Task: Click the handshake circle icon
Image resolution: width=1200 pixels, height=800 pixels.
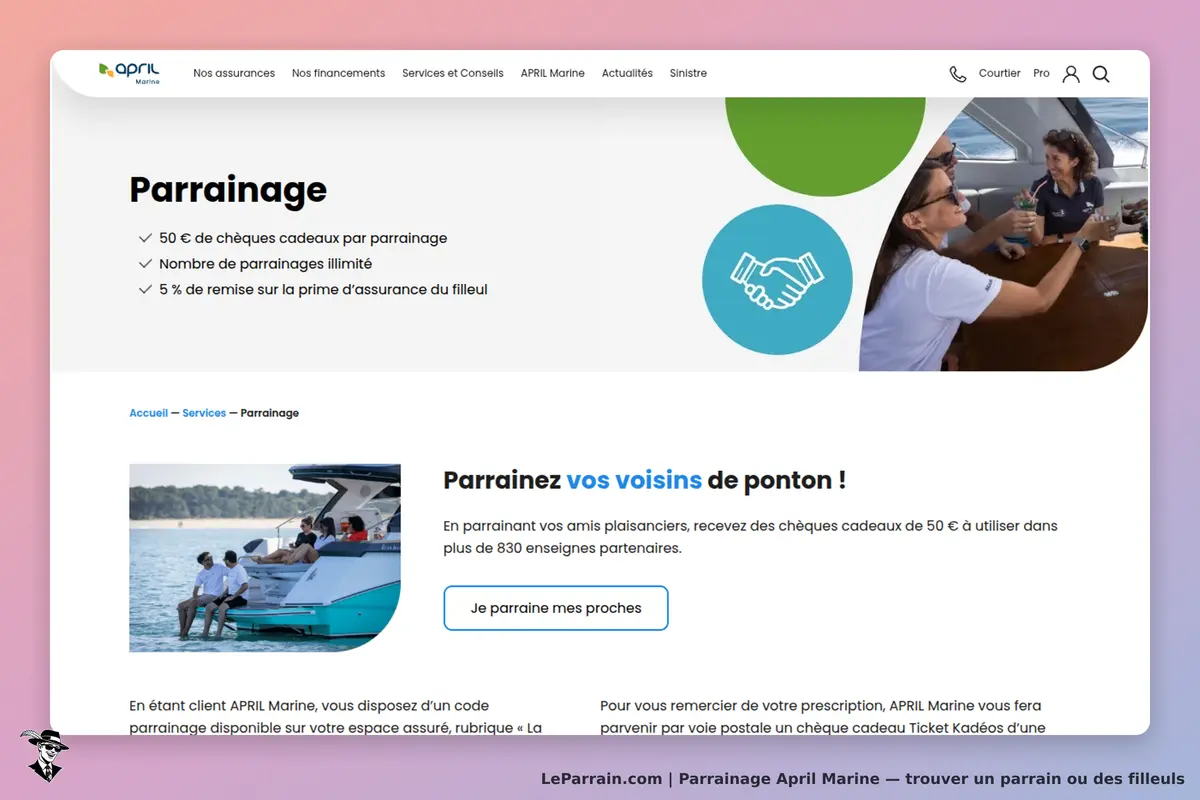Action: (x=777, y=280)
